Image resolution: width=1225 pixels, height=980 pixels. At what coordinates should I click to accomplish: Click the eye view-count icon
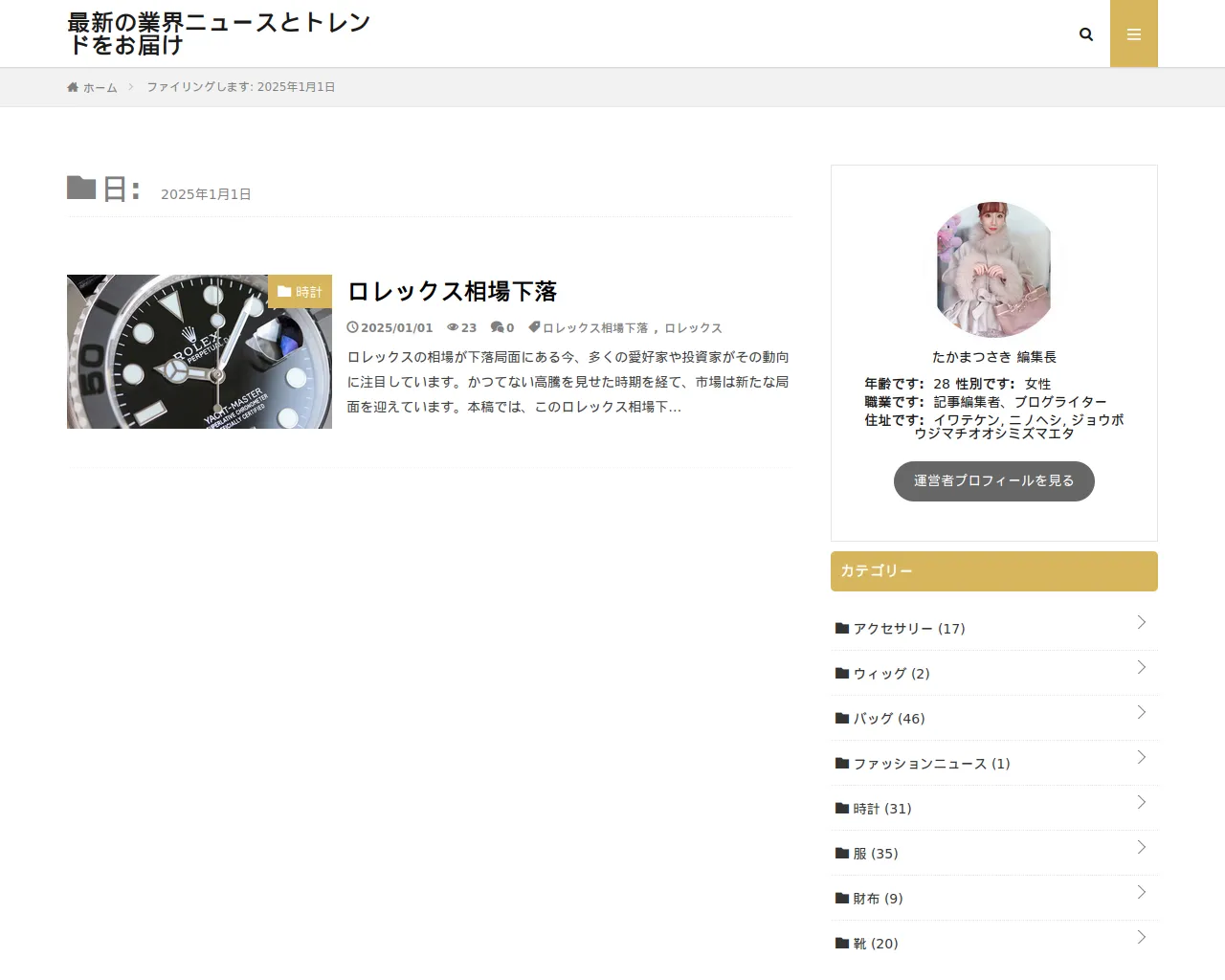453,327
